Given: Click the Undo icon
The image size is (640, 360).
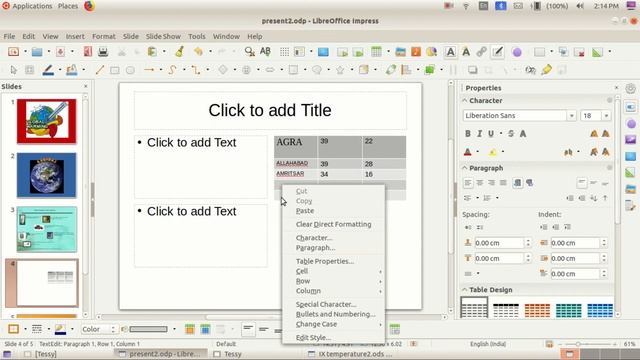Looking at the screenshot, I should click(x=198, y=52).
